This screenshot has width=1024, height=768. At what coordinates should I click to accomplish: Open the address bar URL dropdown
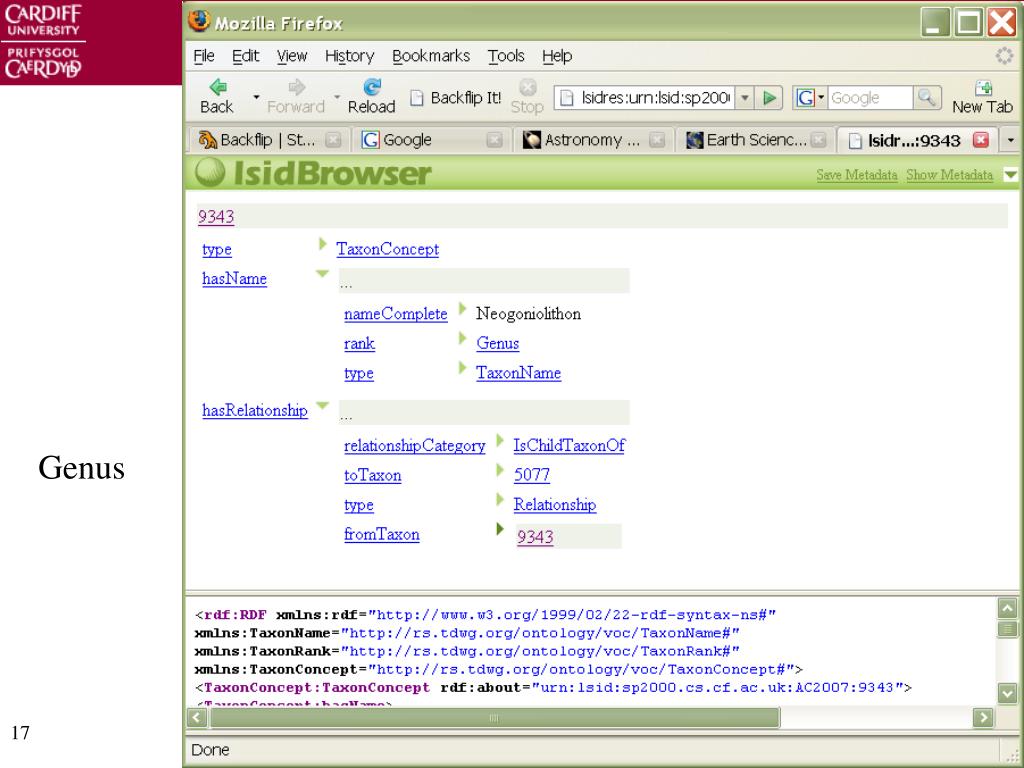(x=744, y=98)
